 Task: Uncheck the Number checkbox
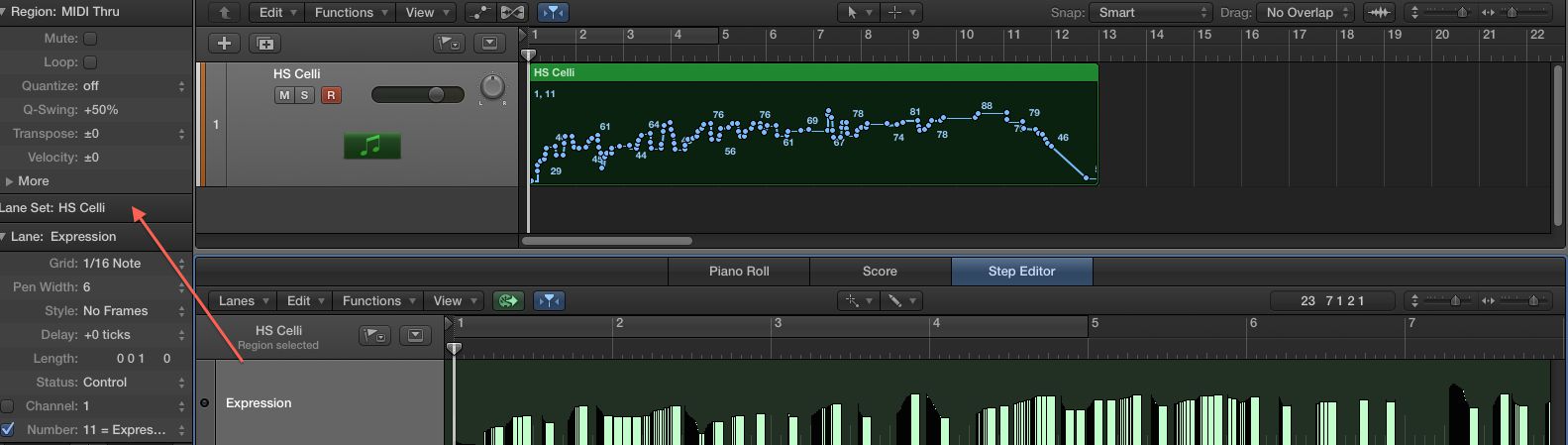8,430
